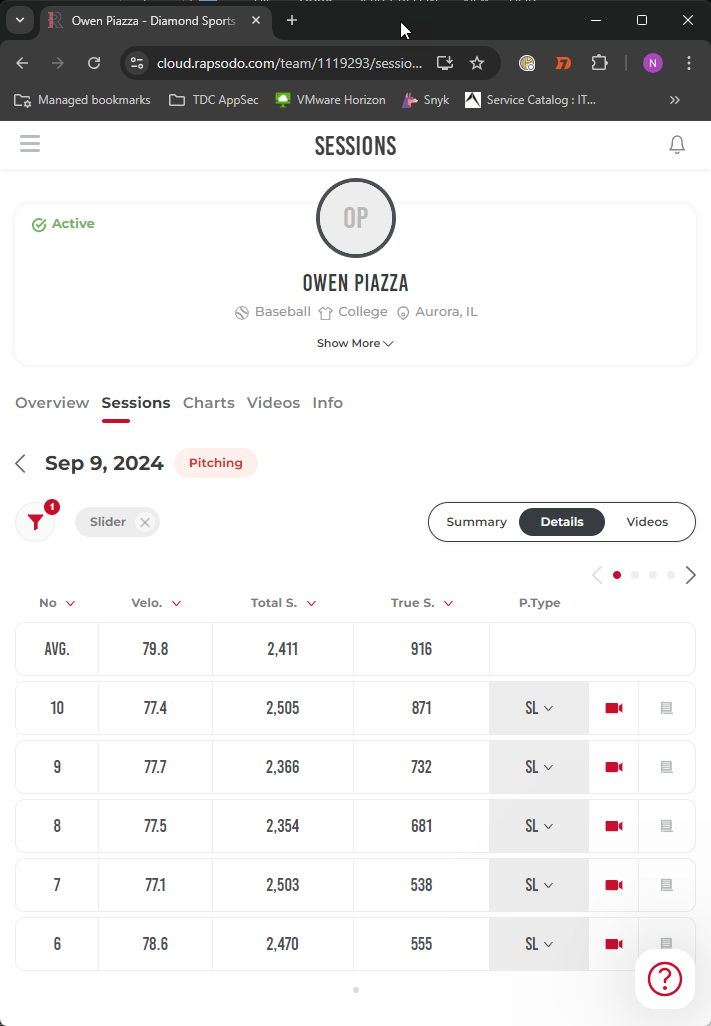This screenshot has height=1026, width=711.
Task: Show next table columns page arrow
Action: pyautogui.click(x=691, y=575)
